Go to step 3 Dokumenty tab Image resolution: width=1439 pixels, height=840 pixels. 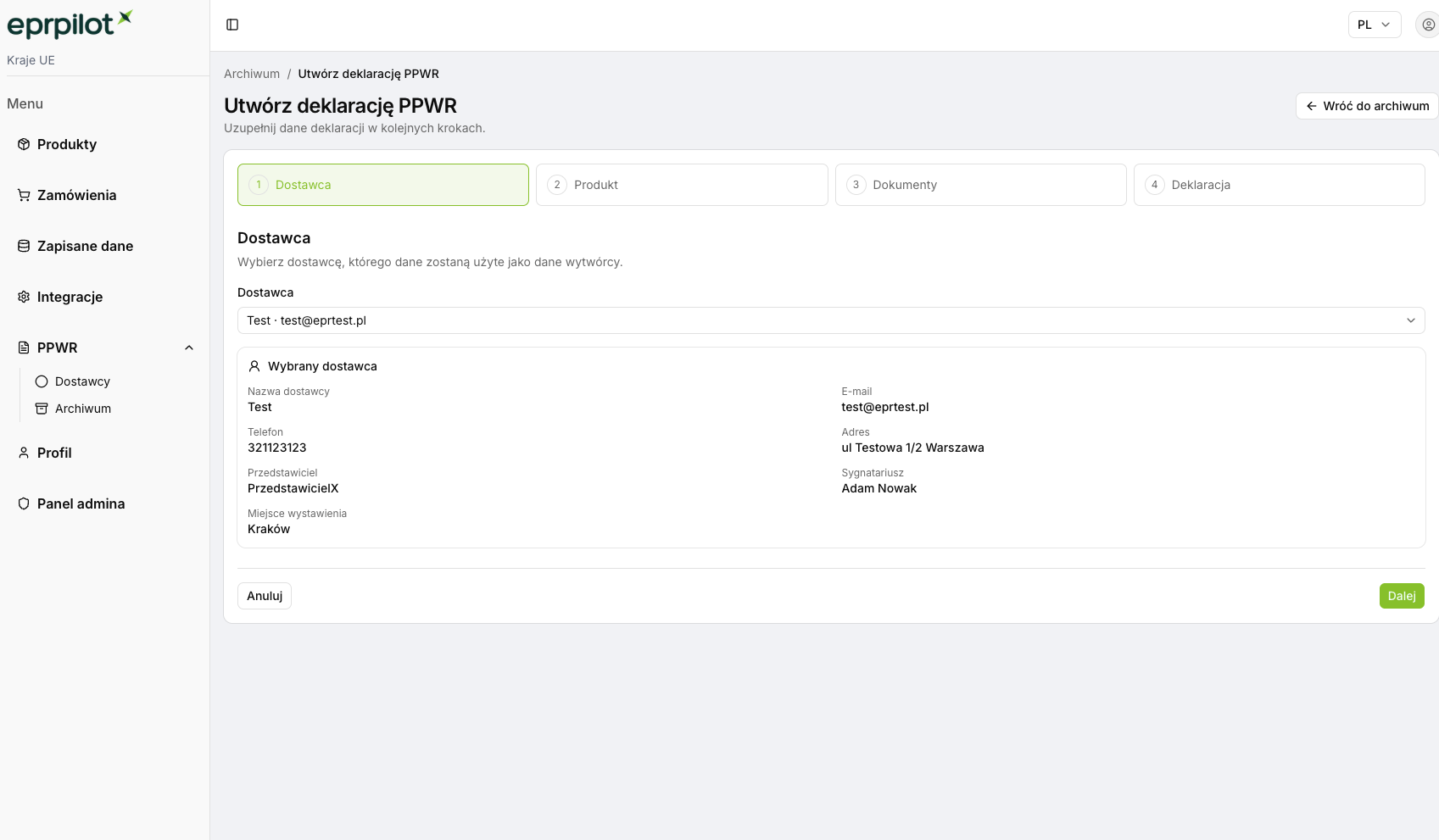coord(981,185)
